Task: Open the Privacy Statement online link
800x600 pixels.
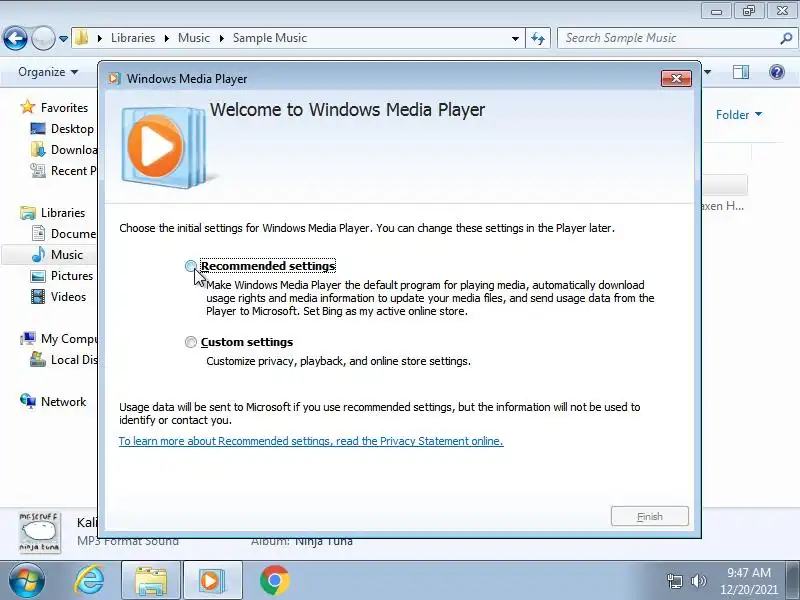Action: pyautogui.click(x=311, y=441)
